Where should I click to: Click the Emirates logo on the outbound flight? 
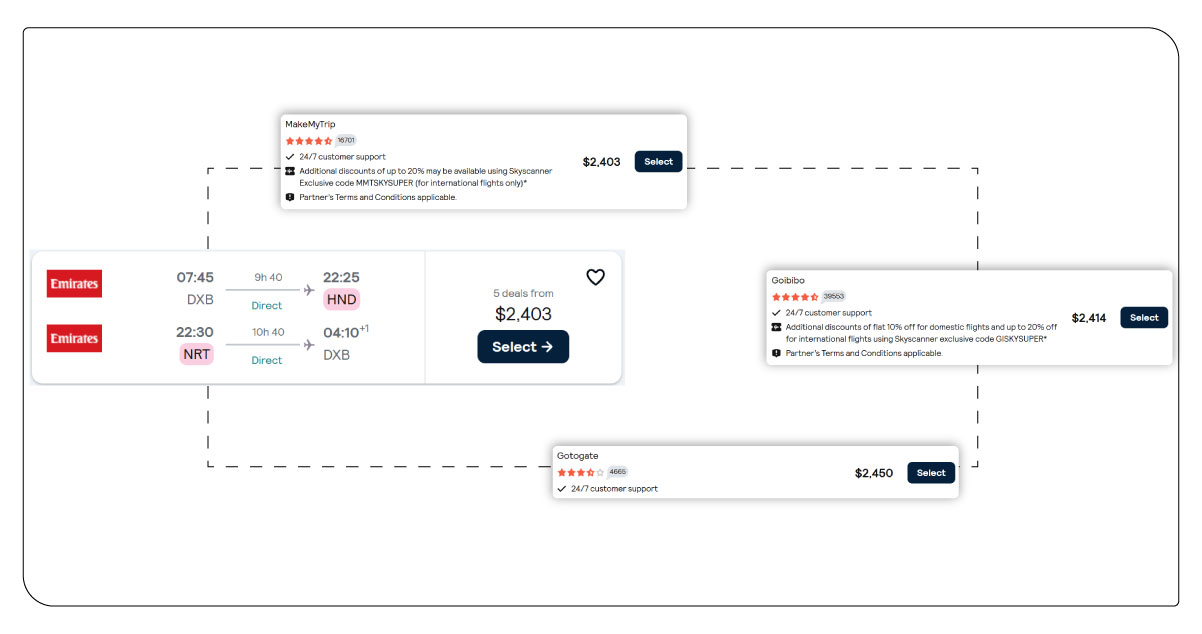(73, 283)
